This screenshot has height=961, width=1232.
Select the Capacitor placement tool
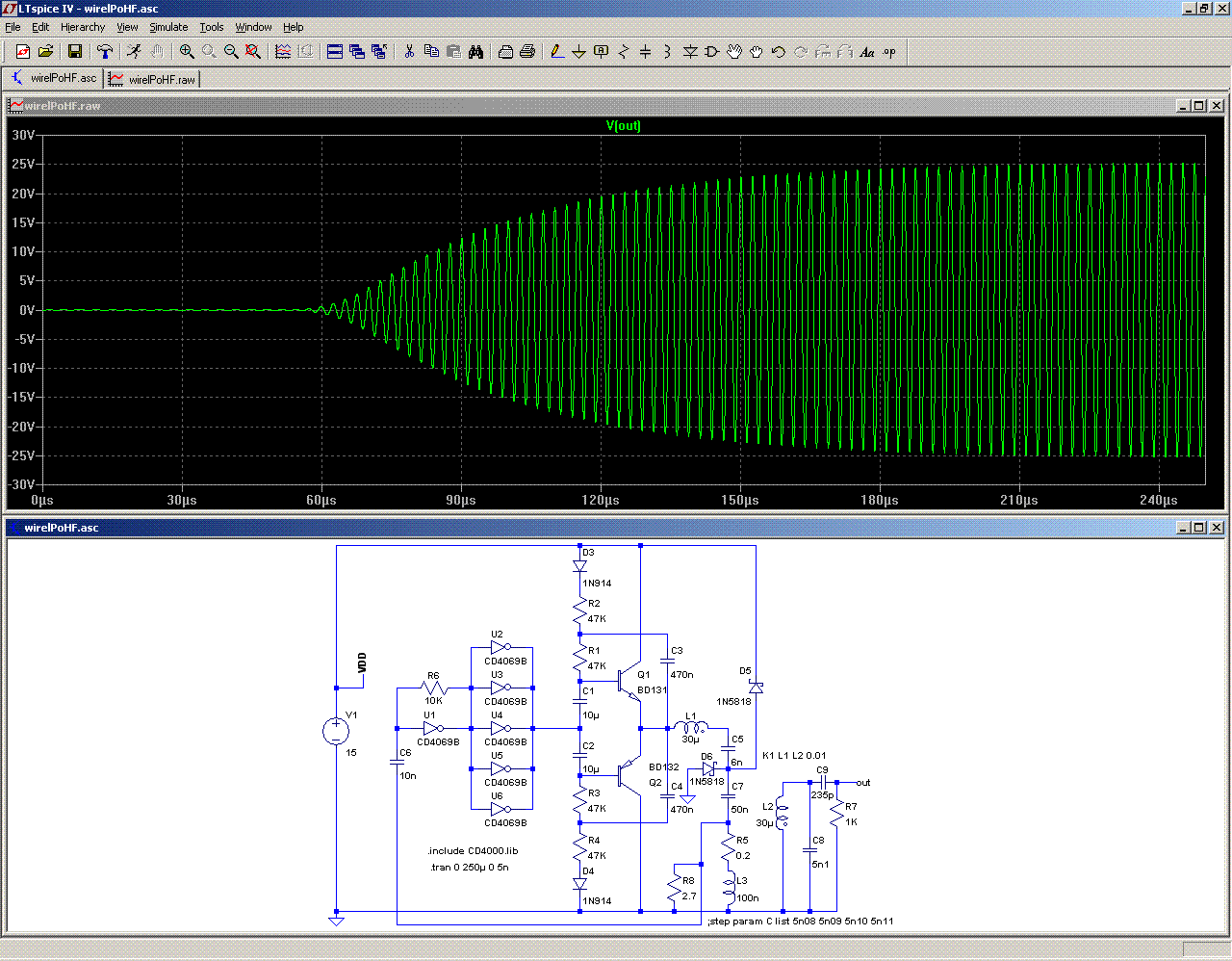coord(645,52)
